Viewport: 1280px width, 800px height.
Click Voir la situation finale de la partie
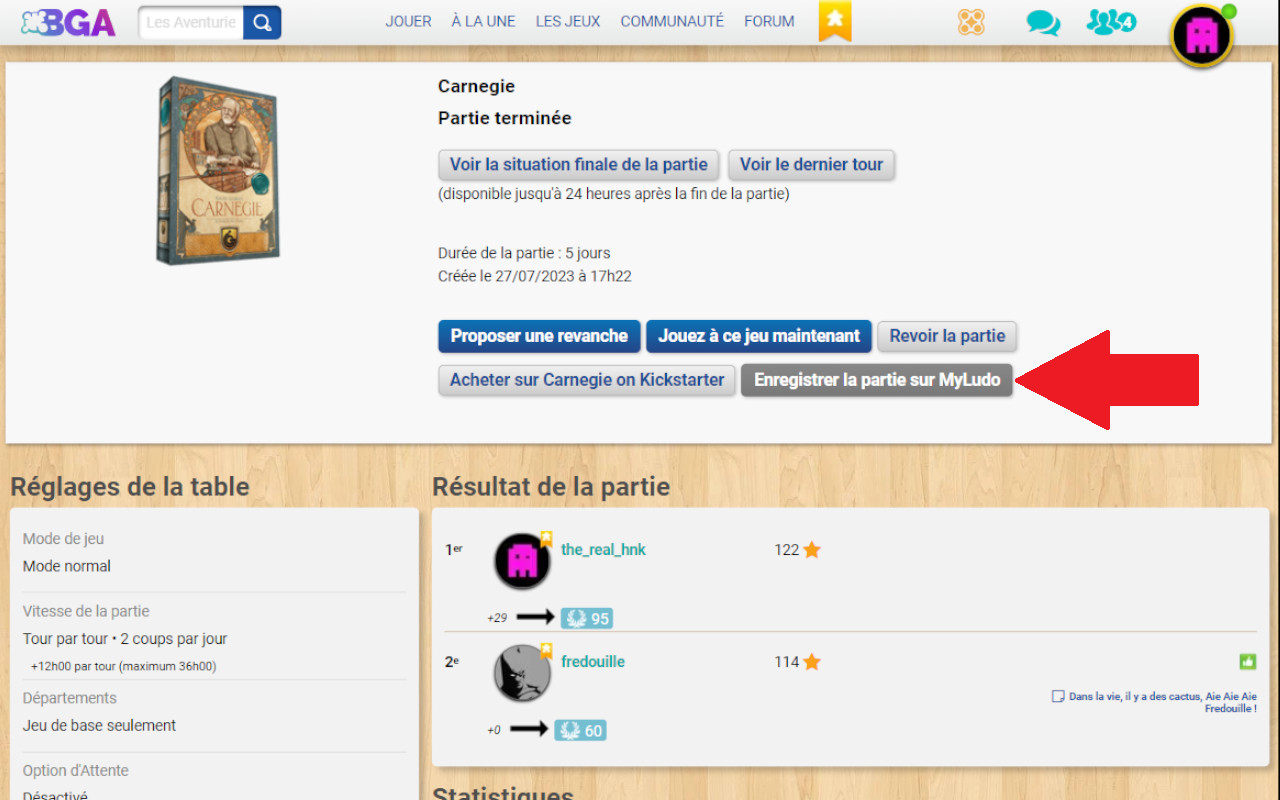[579, 165]
